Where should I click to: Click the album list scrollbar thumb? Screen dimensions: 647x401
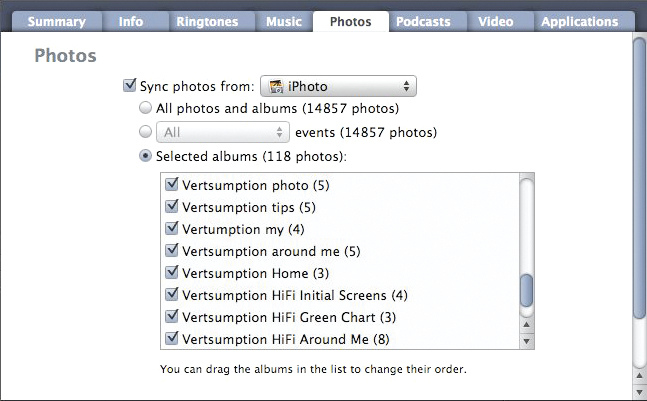[x=527, y=290]
